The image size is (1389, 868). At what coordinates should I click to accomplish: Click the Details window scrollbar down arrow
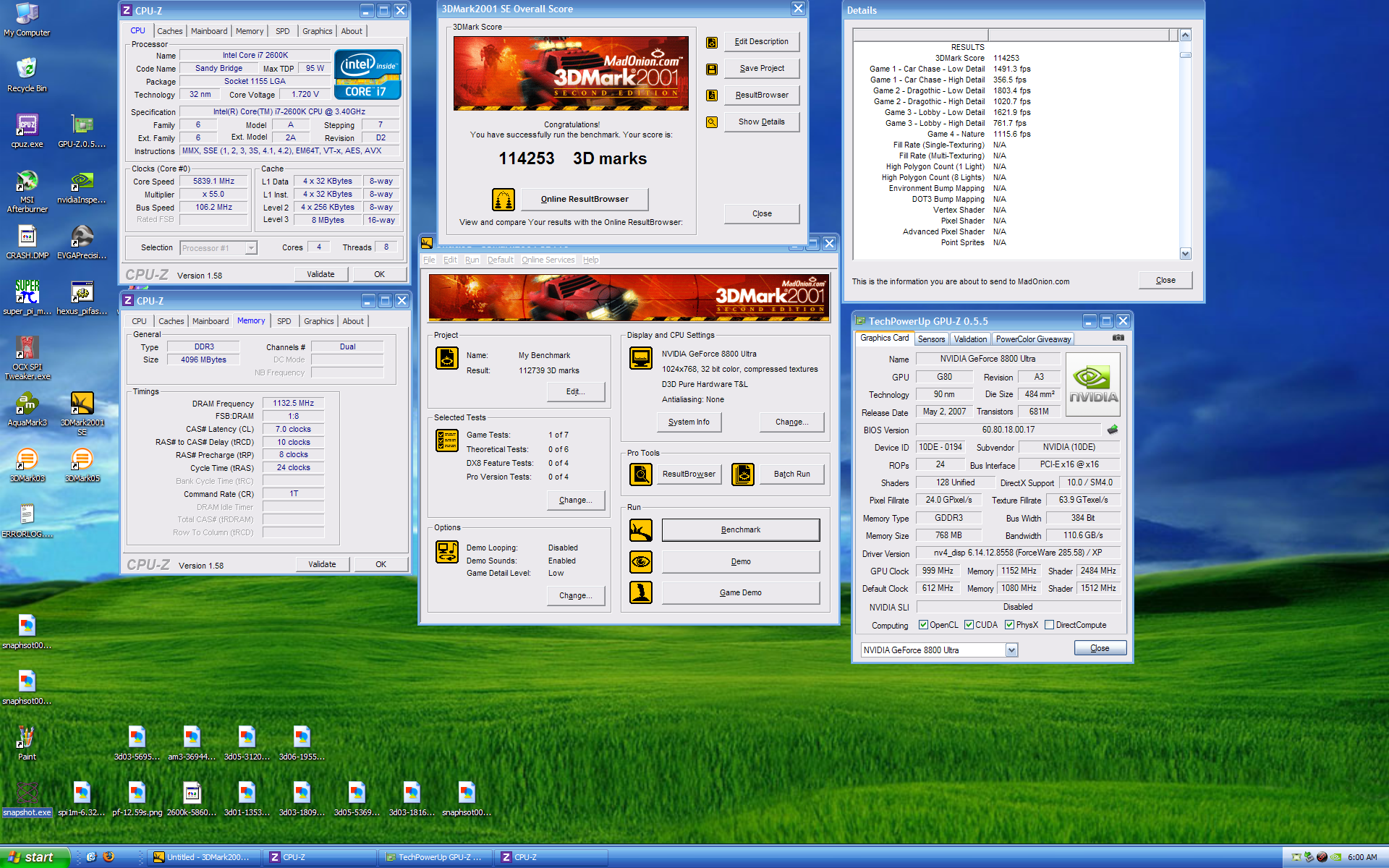tap(1185, 254)
